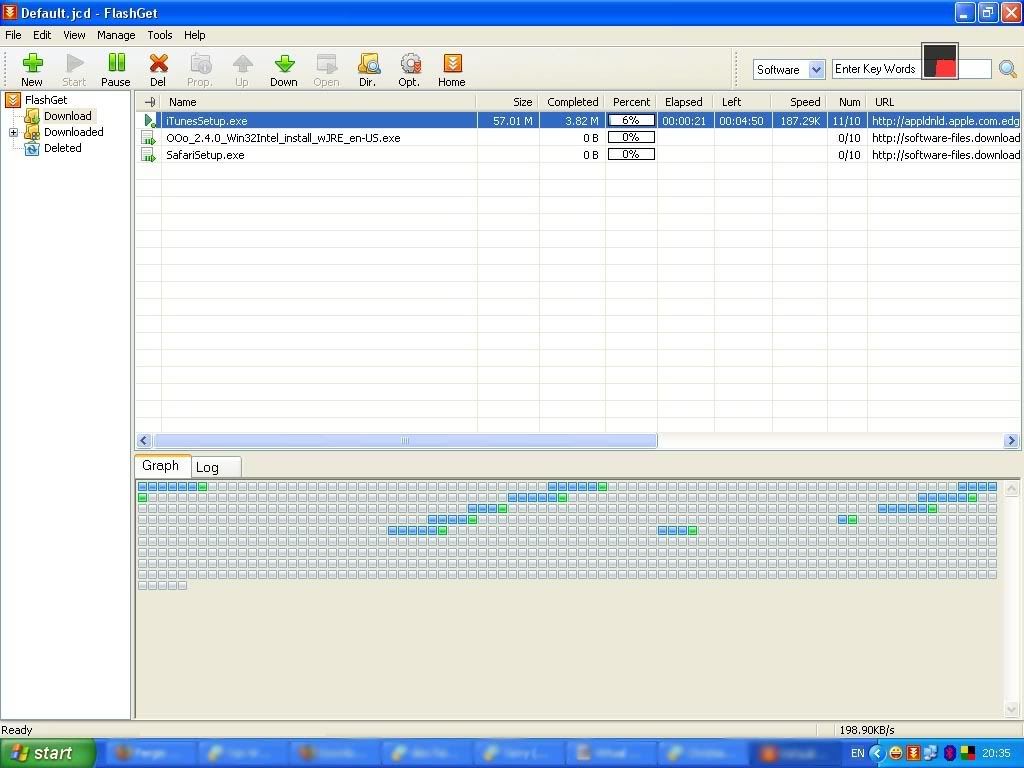Image resolution: width=1024 pixels, height=768 pixels.
Task: Sort by the Name column header
Action: [319, 102]
